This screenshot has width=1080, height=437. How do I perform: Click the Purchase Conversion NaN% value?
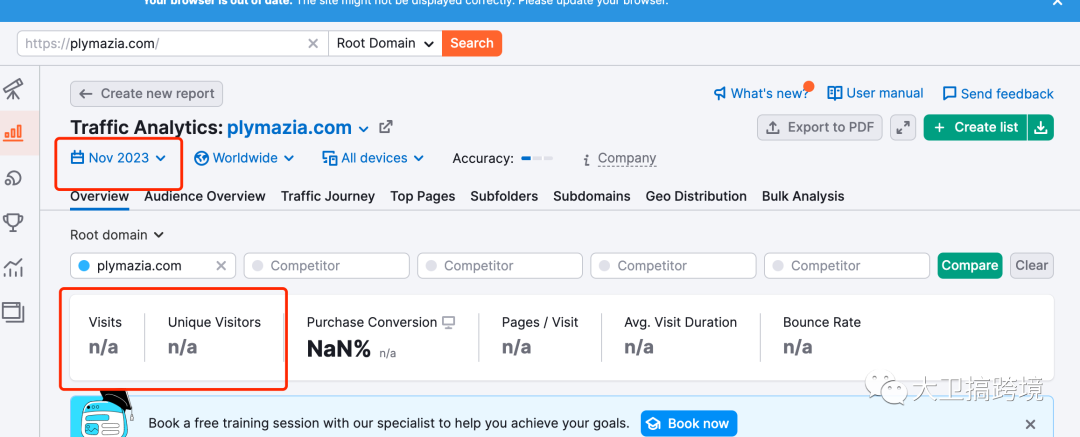(x=338, y=349)
